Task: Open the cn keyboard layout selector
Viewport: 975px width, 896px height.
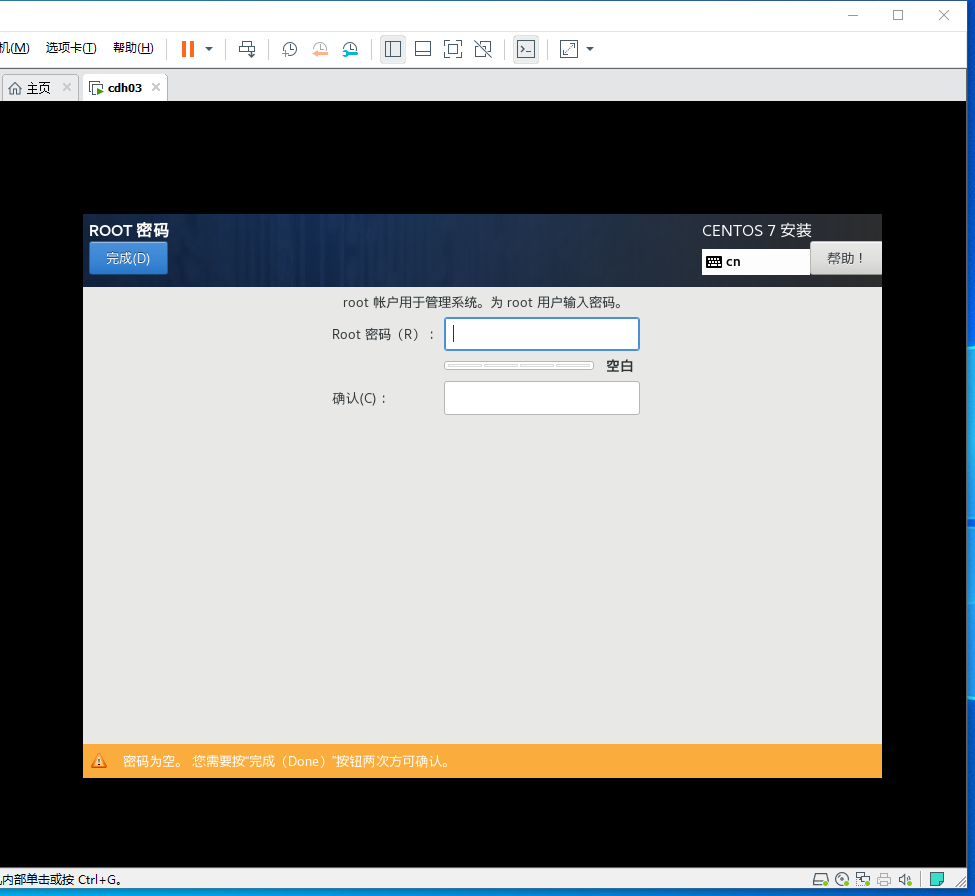Action: pyautogui.click(x=756, y=262)
